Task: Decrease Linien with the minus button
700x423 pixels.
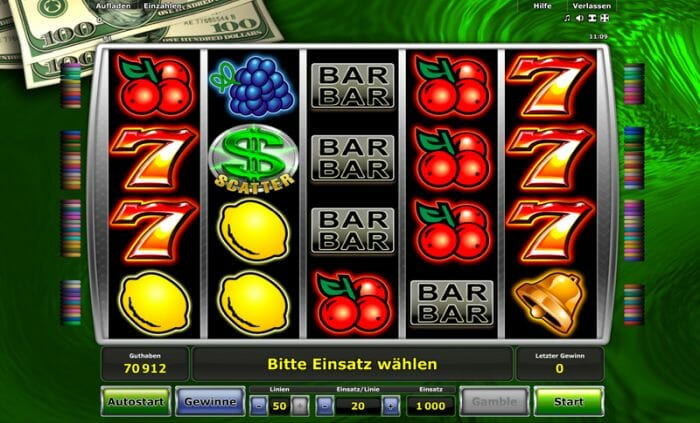Action: tap(259, 406)
